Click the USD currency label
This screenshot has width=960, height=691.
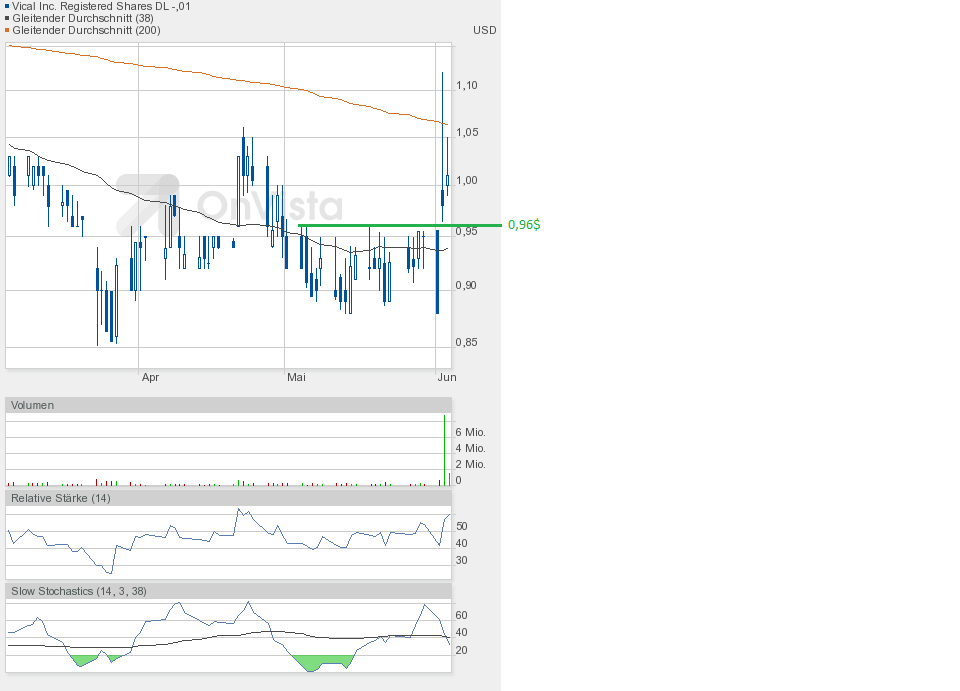(484, 30)
